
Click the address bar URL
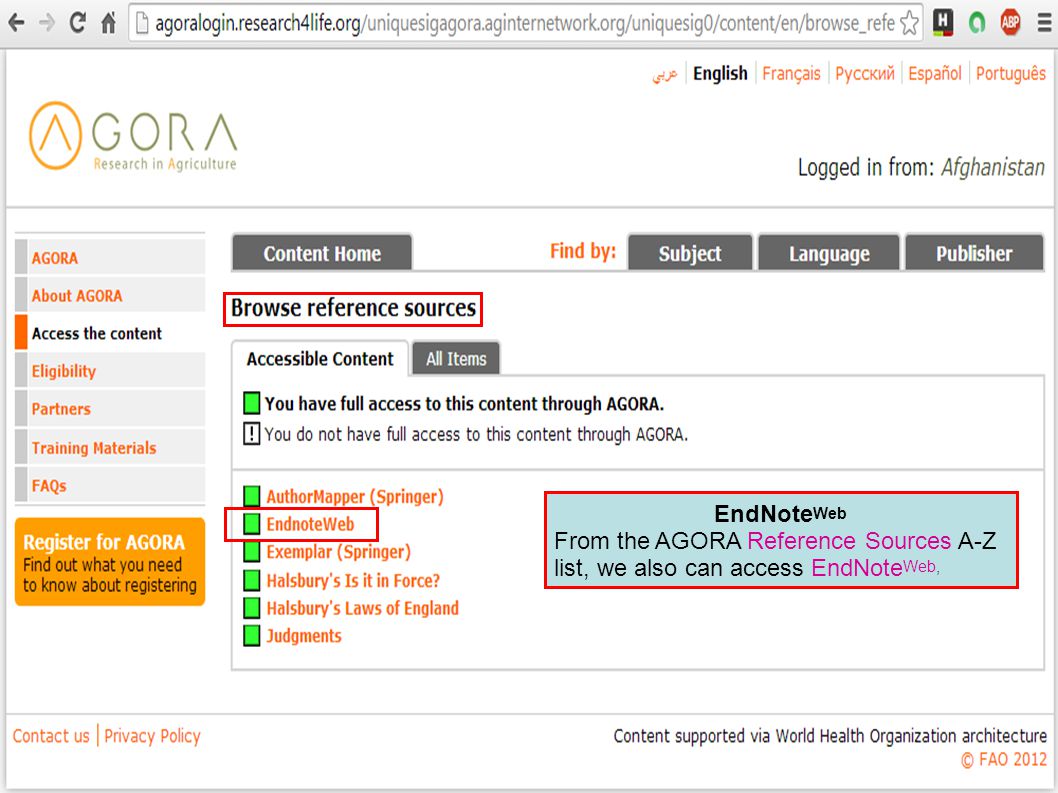pos(524,24)
